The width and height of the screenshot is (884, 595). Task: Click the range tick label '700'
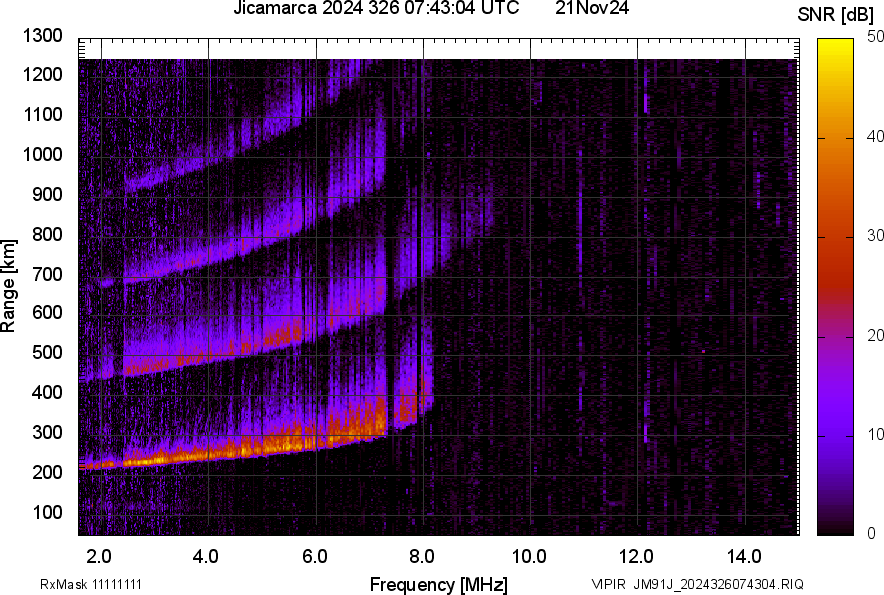47,274
